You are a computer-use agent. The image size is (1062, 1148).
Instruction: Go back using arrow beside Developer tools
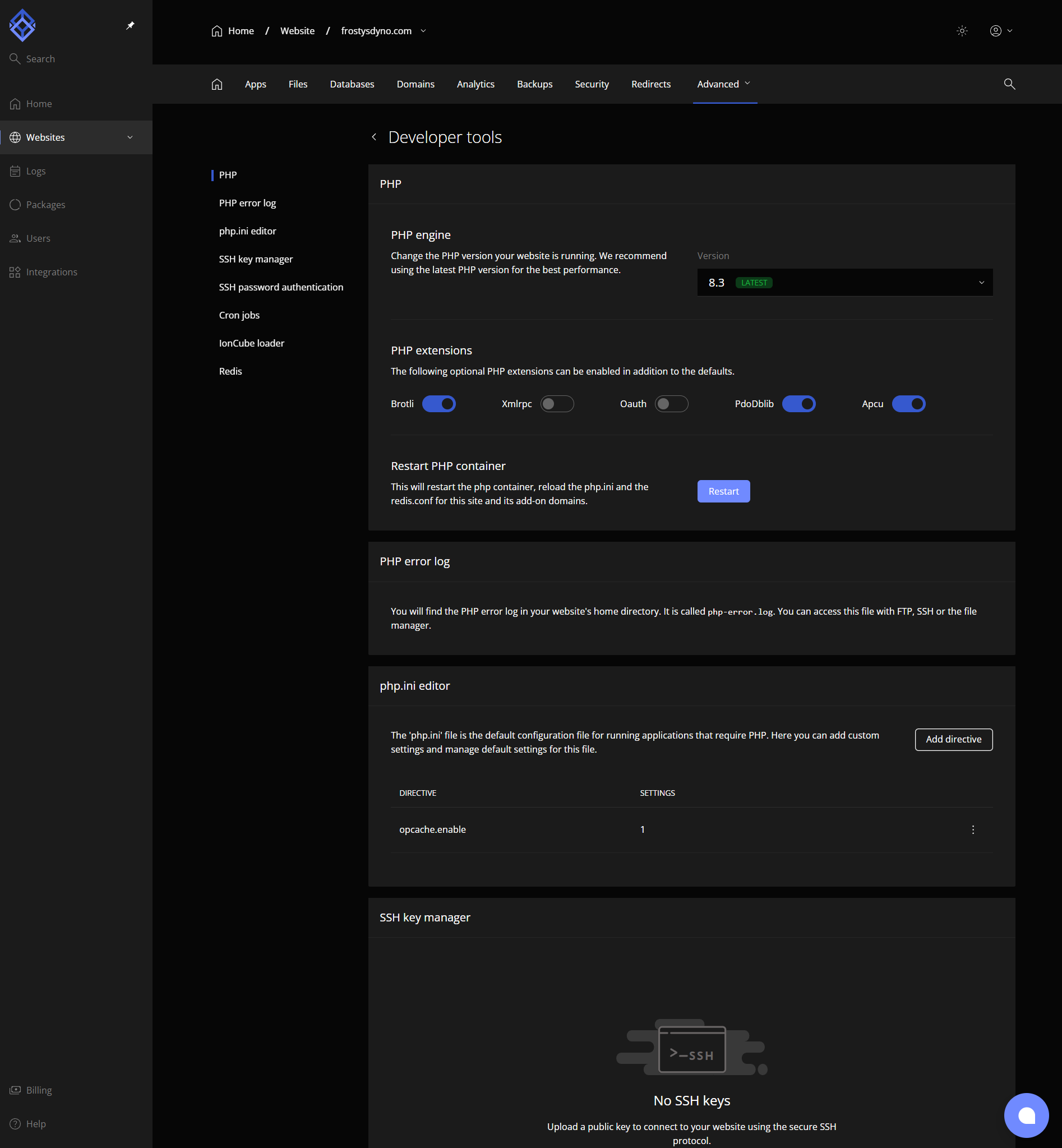(374, 137)
